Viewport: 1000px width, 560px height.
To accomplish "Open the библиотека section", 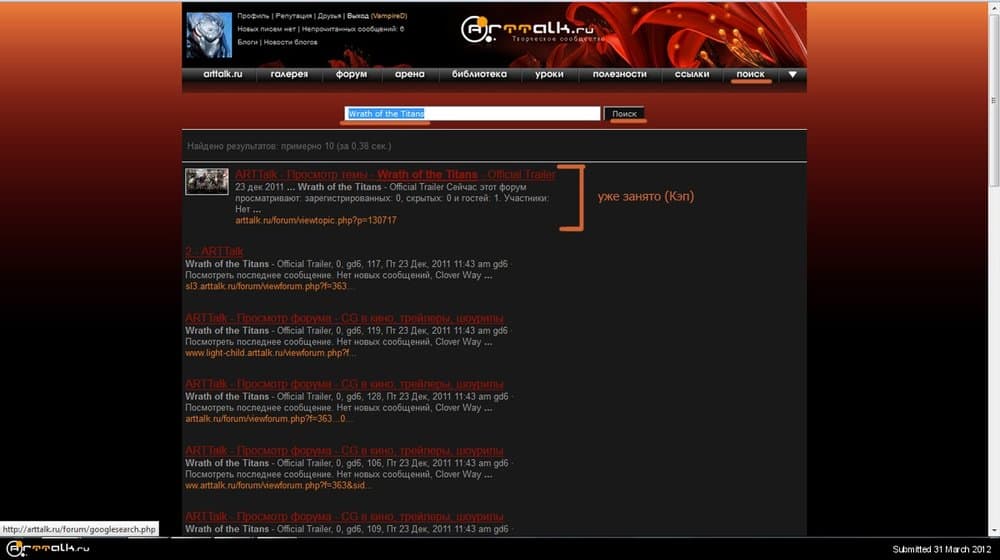I will point(479,74).
